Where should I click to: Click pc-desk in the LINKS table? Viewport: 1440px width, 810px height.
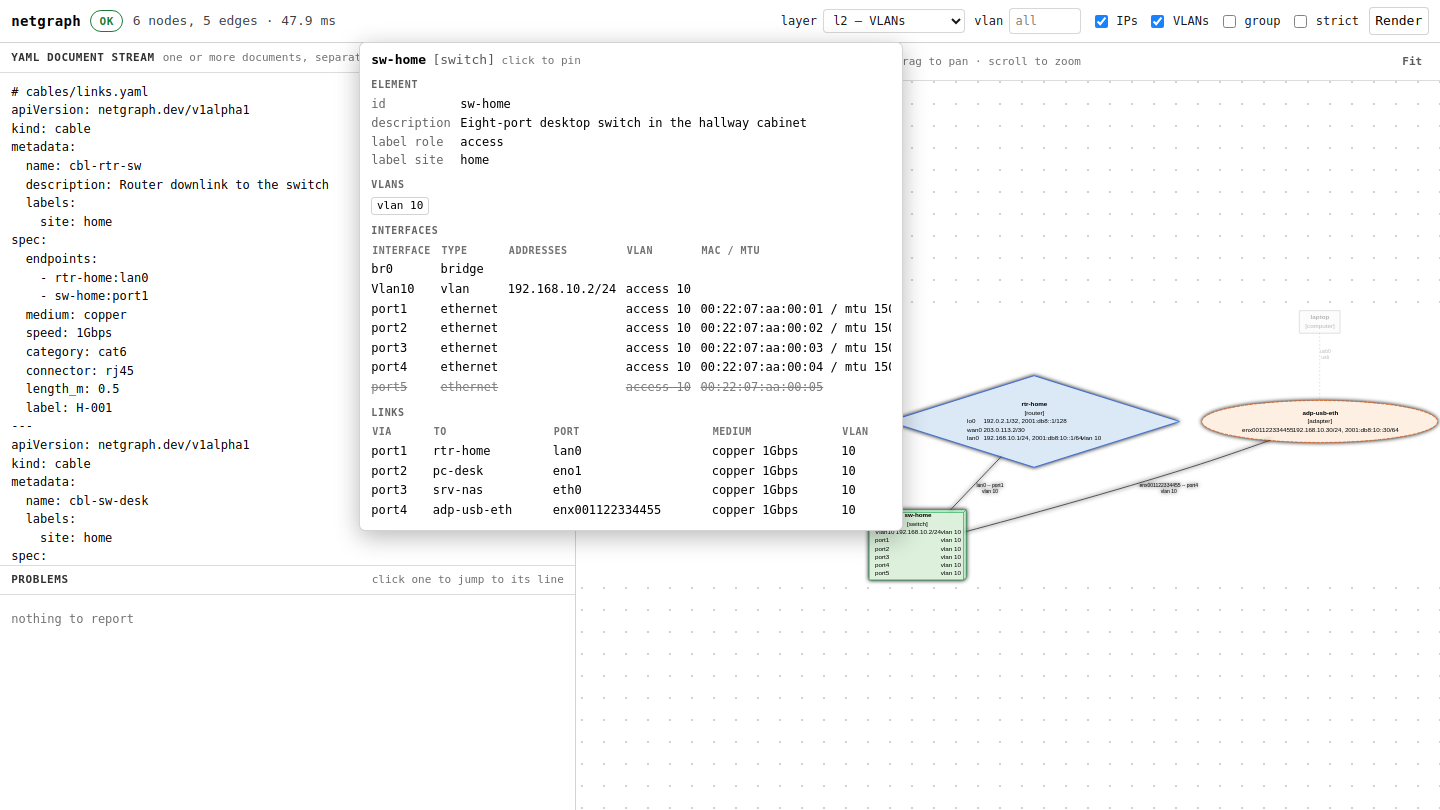458,471
